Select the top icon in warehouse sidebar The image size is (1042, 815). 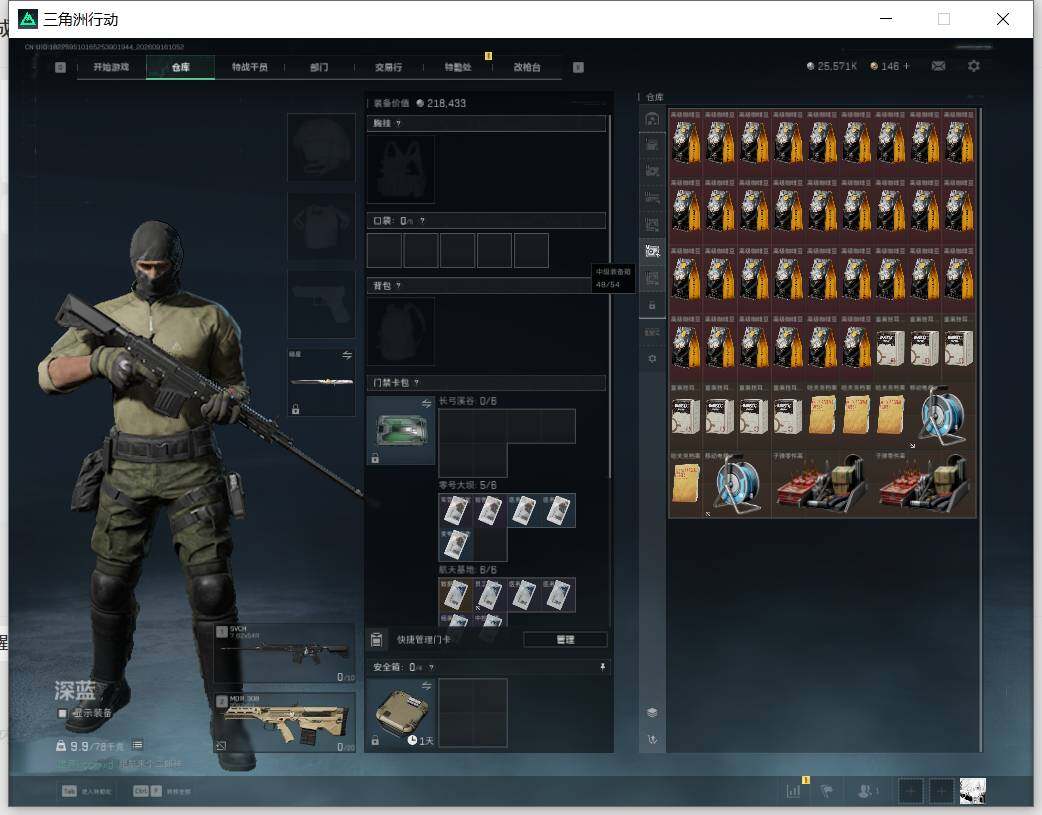point(652,119)
